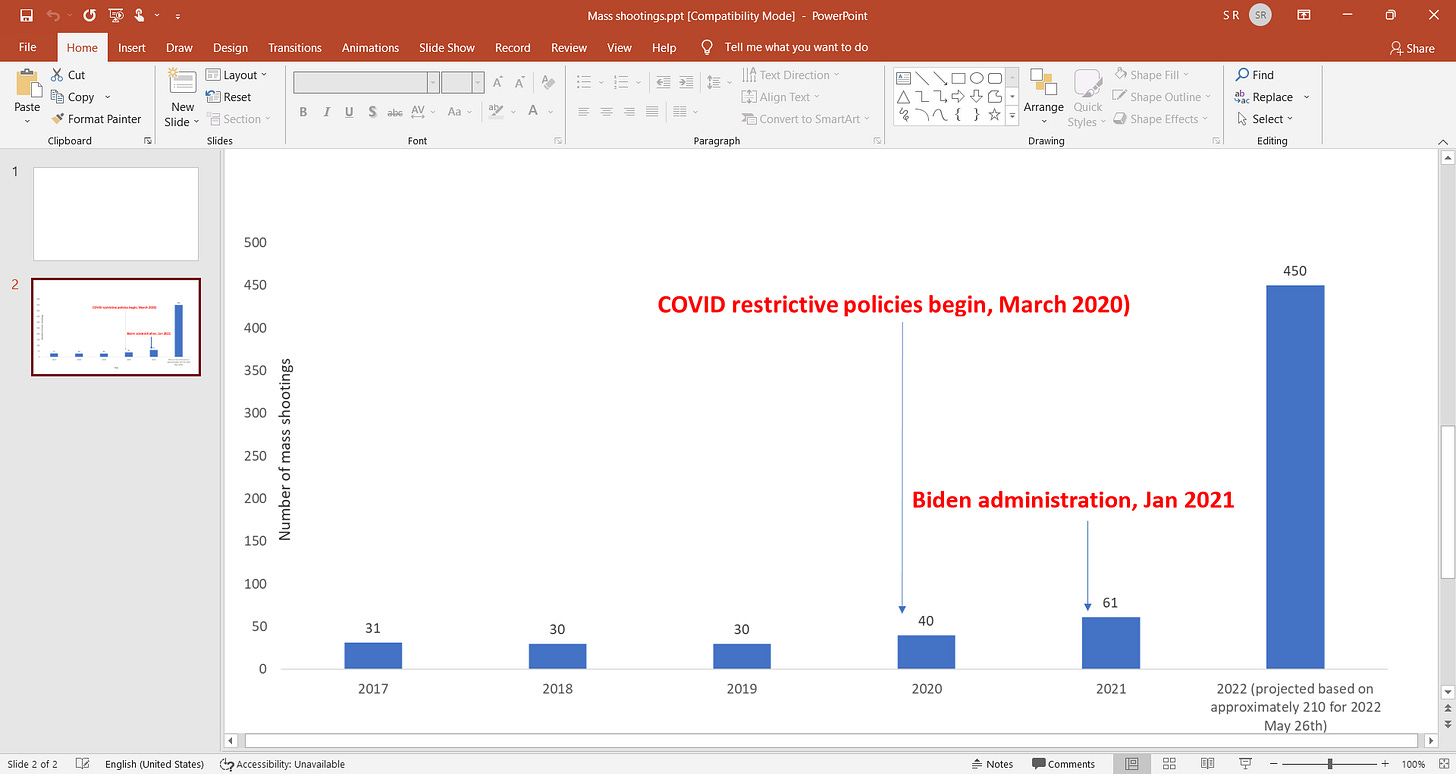
Task: Select the Text Box shape in gallery
Action: click(903, 78)
